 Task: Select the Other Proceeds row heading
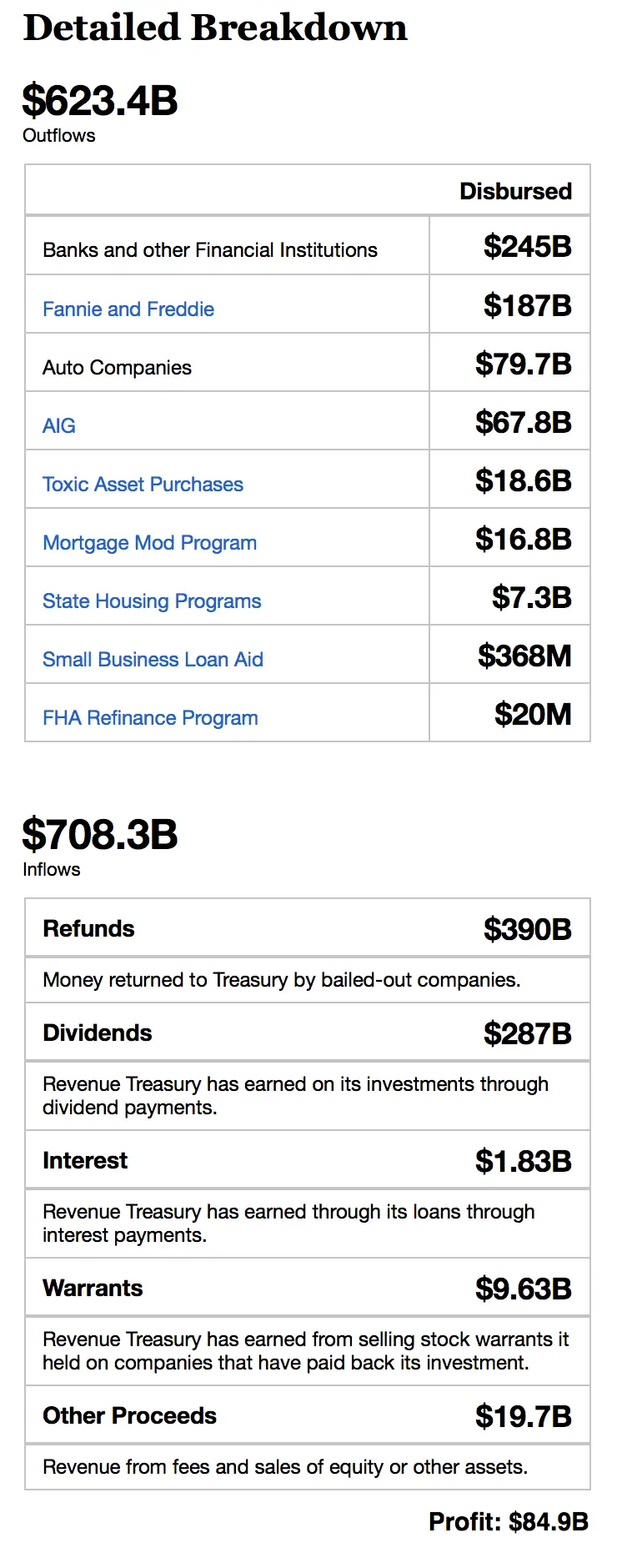(x=129, y=1416)
